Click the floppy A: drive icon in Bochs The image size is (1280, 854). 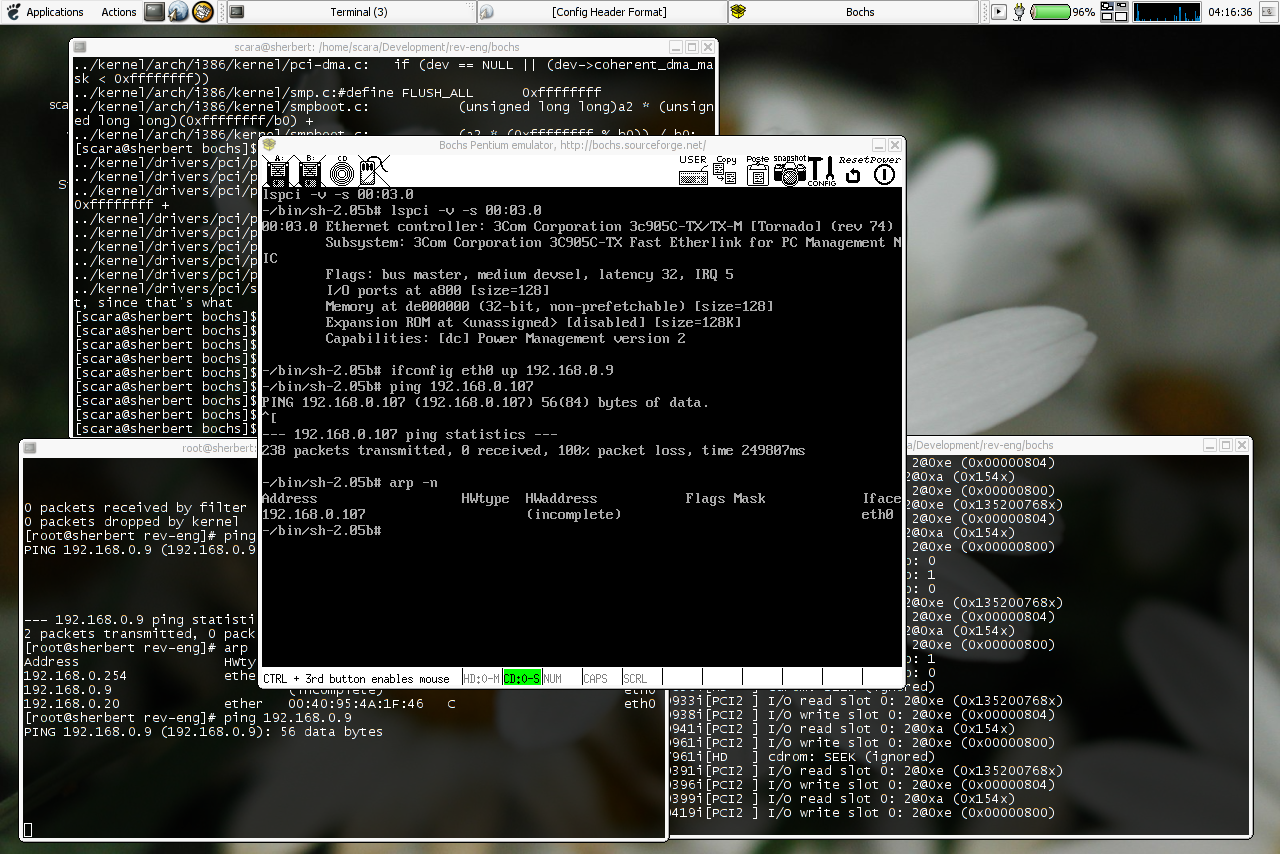click(x=279, y=171)
